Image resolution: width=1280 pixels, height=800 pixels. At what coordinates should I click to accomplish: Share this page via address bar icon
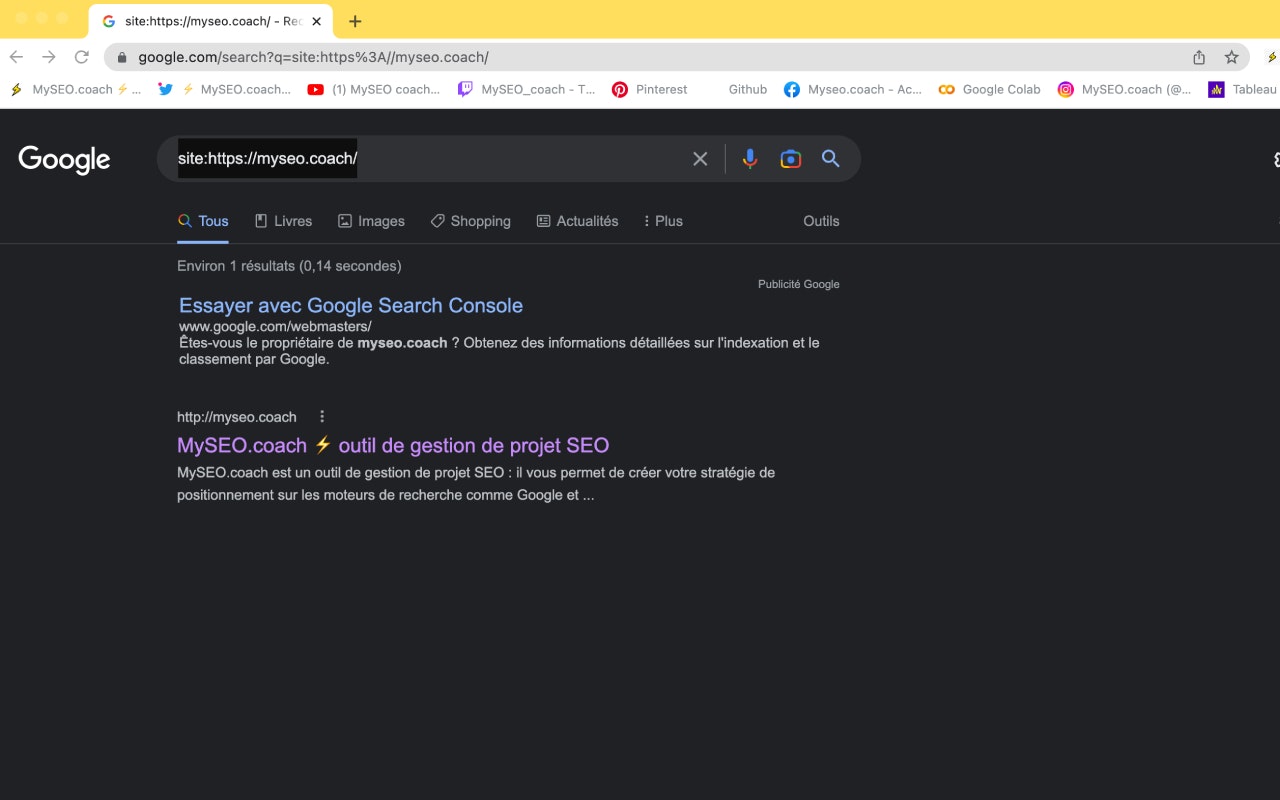click(1199, 57)
